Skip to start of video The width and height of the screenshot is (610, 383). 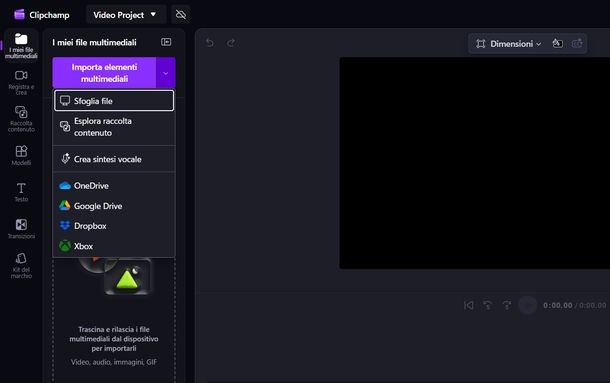click(469, 305)
